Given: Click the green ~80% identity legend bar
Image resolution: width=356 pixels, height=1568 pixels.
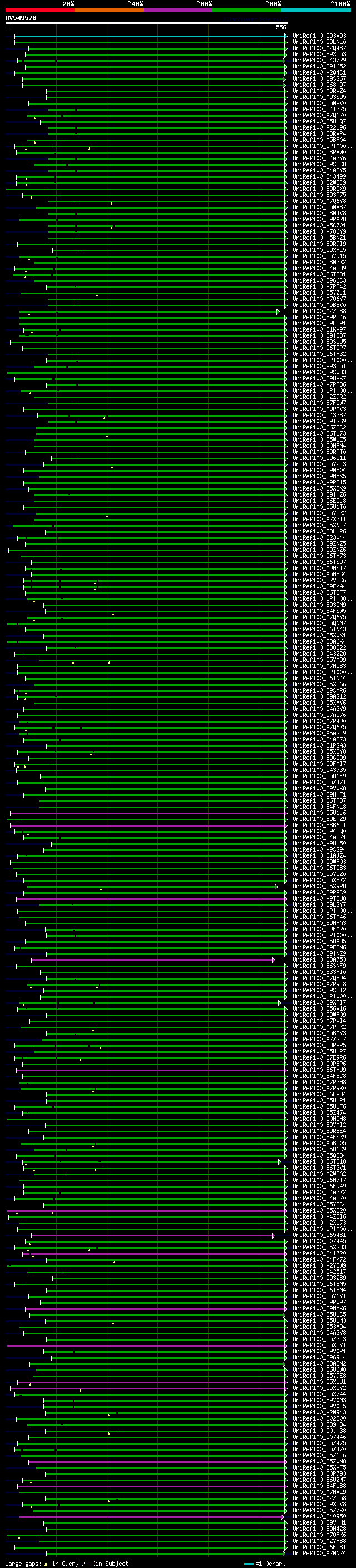Looking at the screenshot, I should [247, 10].
